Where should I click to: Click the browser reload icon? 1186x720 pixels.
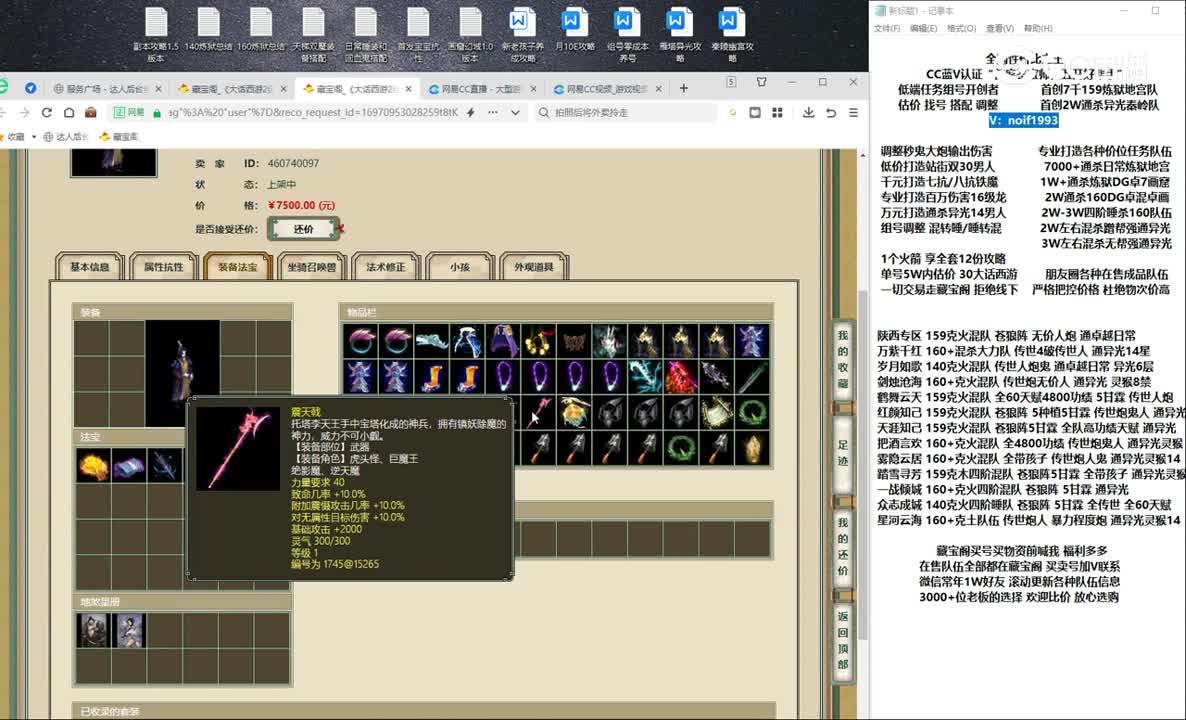(x=46, y=112)
